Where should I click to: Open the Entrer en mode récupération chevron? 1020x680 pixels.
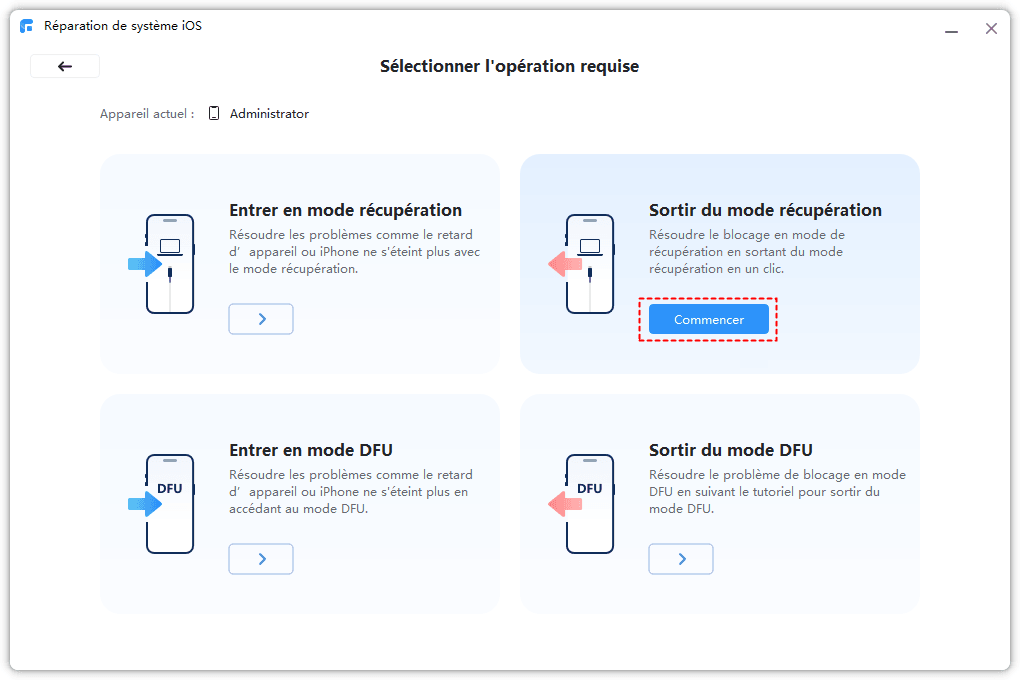(261, 319)
